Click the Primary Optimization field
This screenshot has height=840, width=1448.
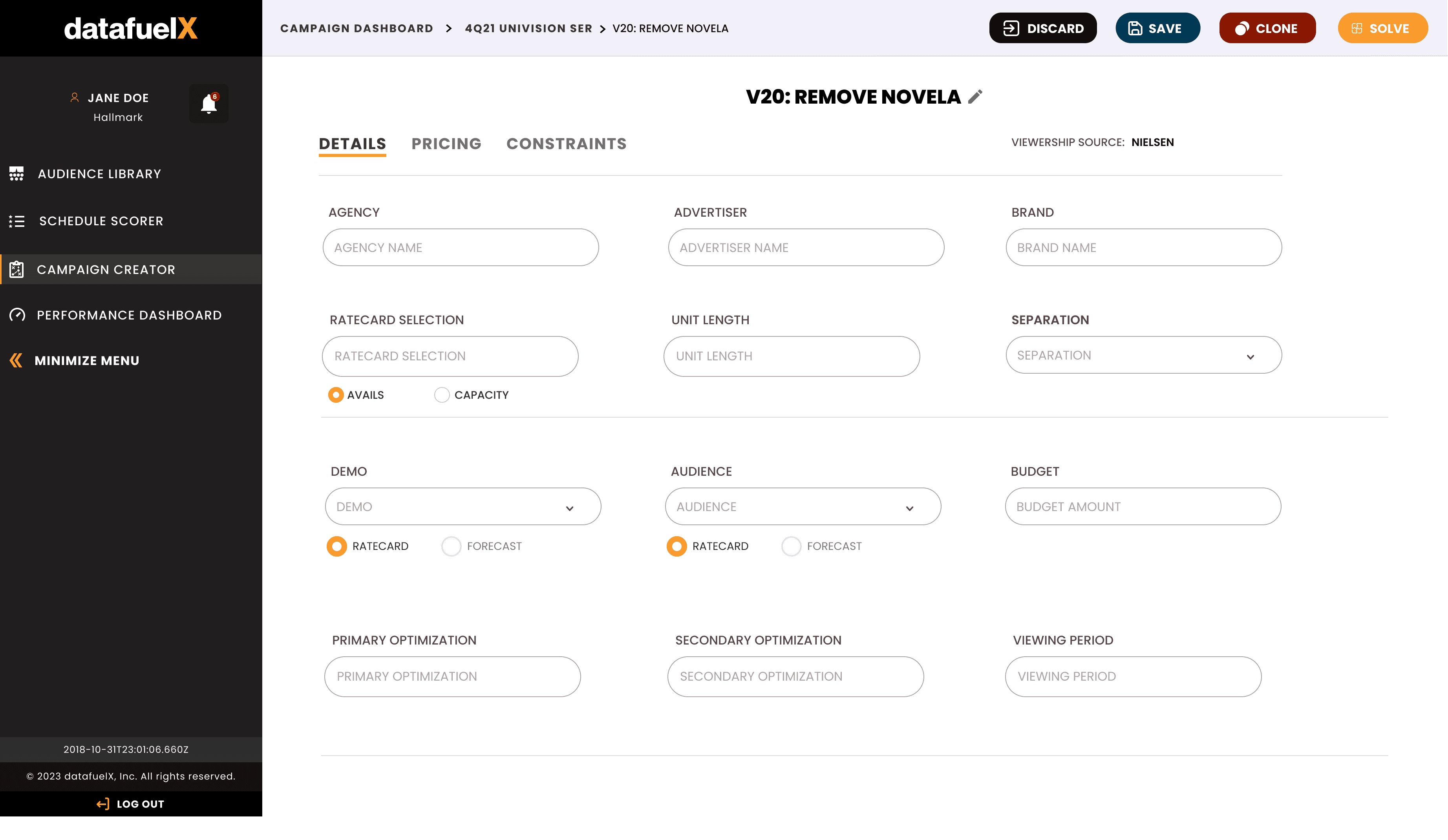[453, 677]
